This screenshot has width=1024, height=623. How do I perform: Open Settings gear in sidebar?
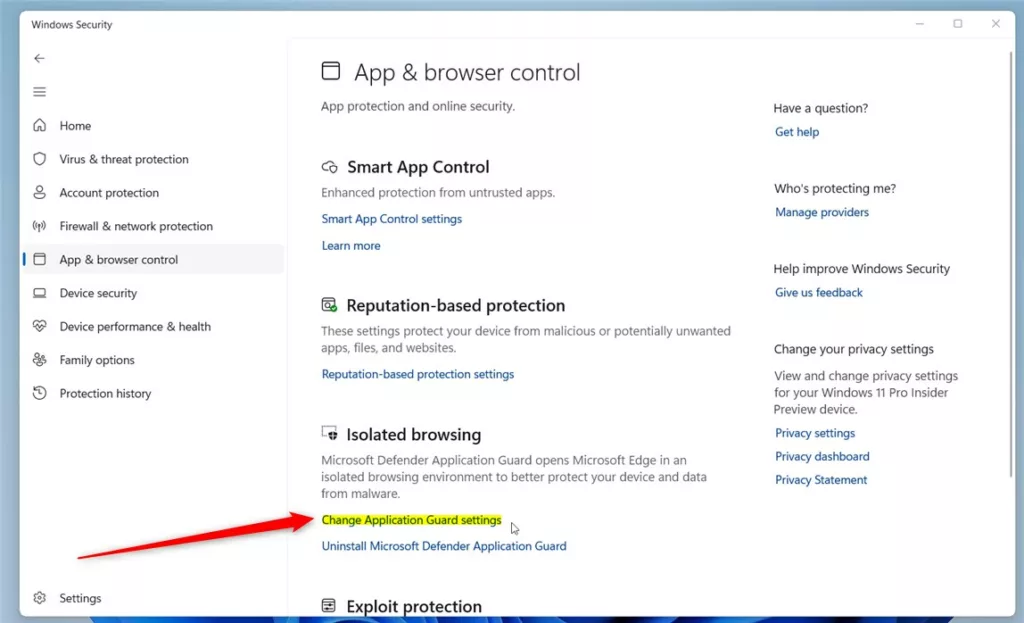(x=40, y=598)
